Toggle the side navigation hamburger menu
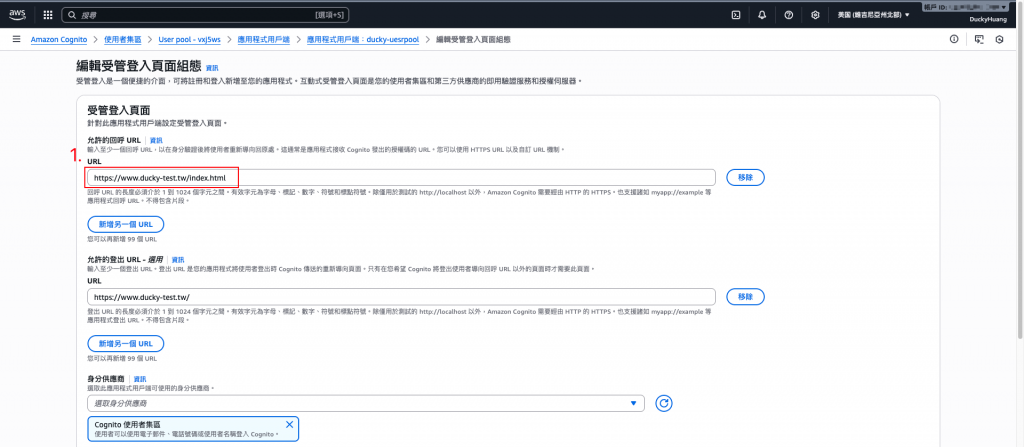 click(16, 39)
